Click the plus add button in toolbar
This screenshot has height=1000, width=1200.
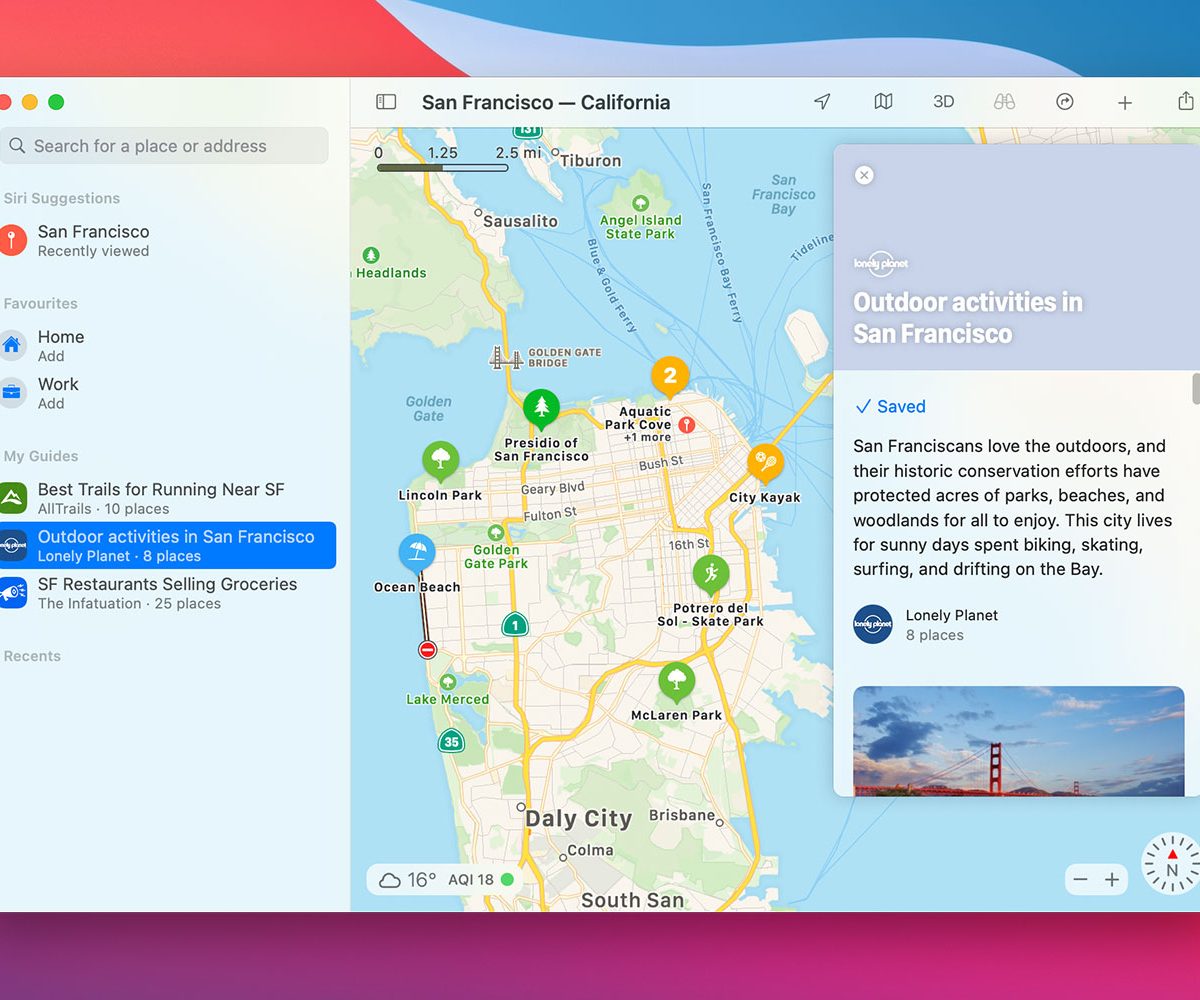click(1125, 103)
